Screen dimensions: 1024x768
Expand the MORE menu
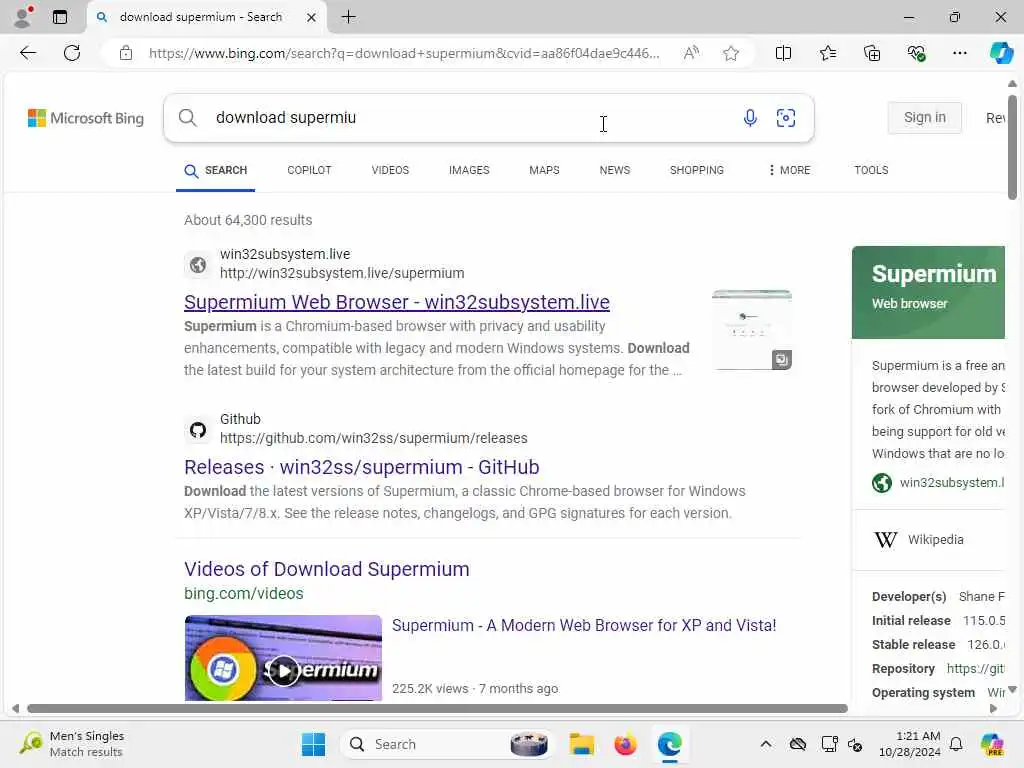[789, 170]
